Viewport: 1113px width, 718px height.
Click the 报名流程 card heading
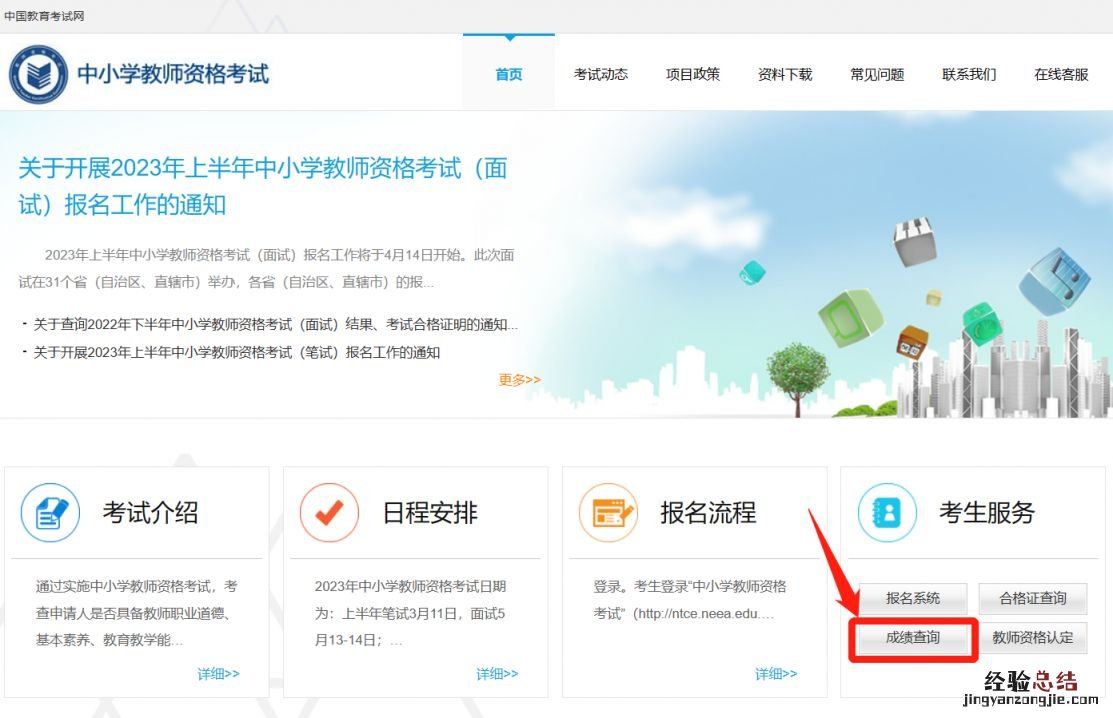point(708,512)
